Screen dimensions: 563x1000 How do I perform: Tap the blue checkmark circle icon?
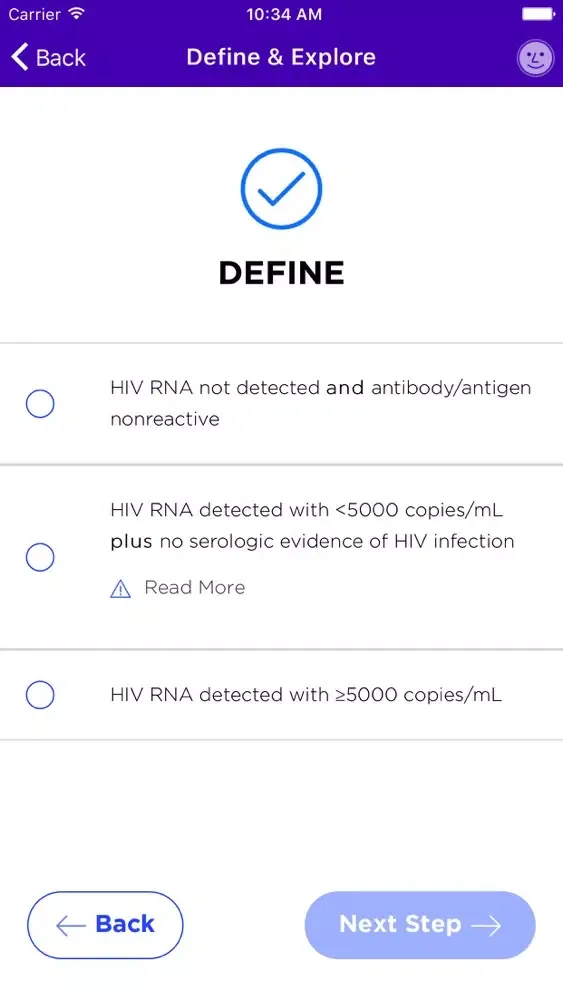[x=281, y=189]
